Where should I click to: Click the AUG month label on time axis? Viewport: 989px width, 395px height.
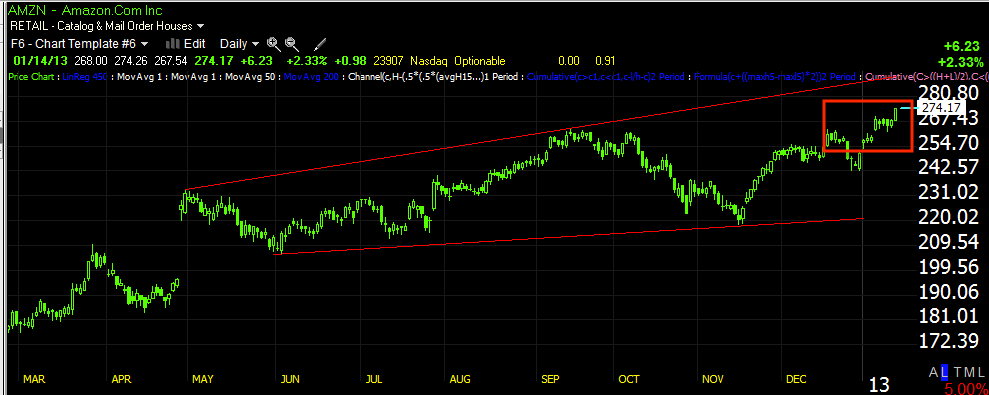pos(460,379)
